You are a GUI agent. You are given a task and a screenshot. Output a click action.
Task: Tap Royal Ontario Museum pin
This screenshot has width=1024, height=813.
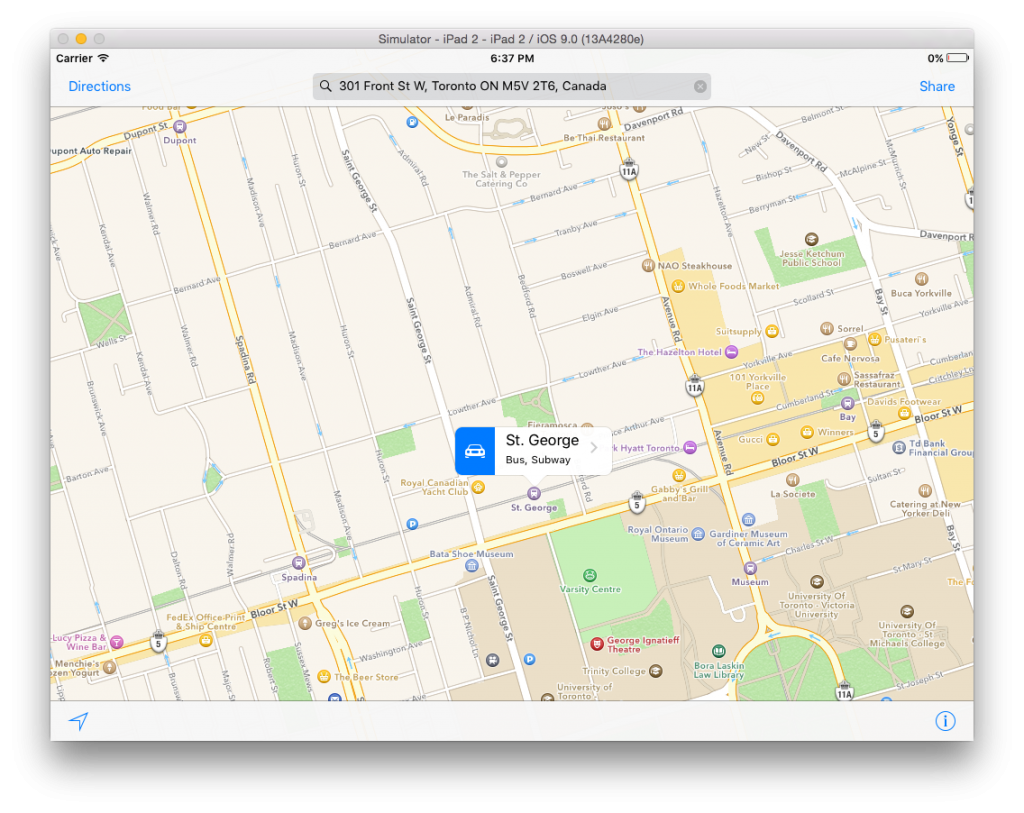click(698, 534)
